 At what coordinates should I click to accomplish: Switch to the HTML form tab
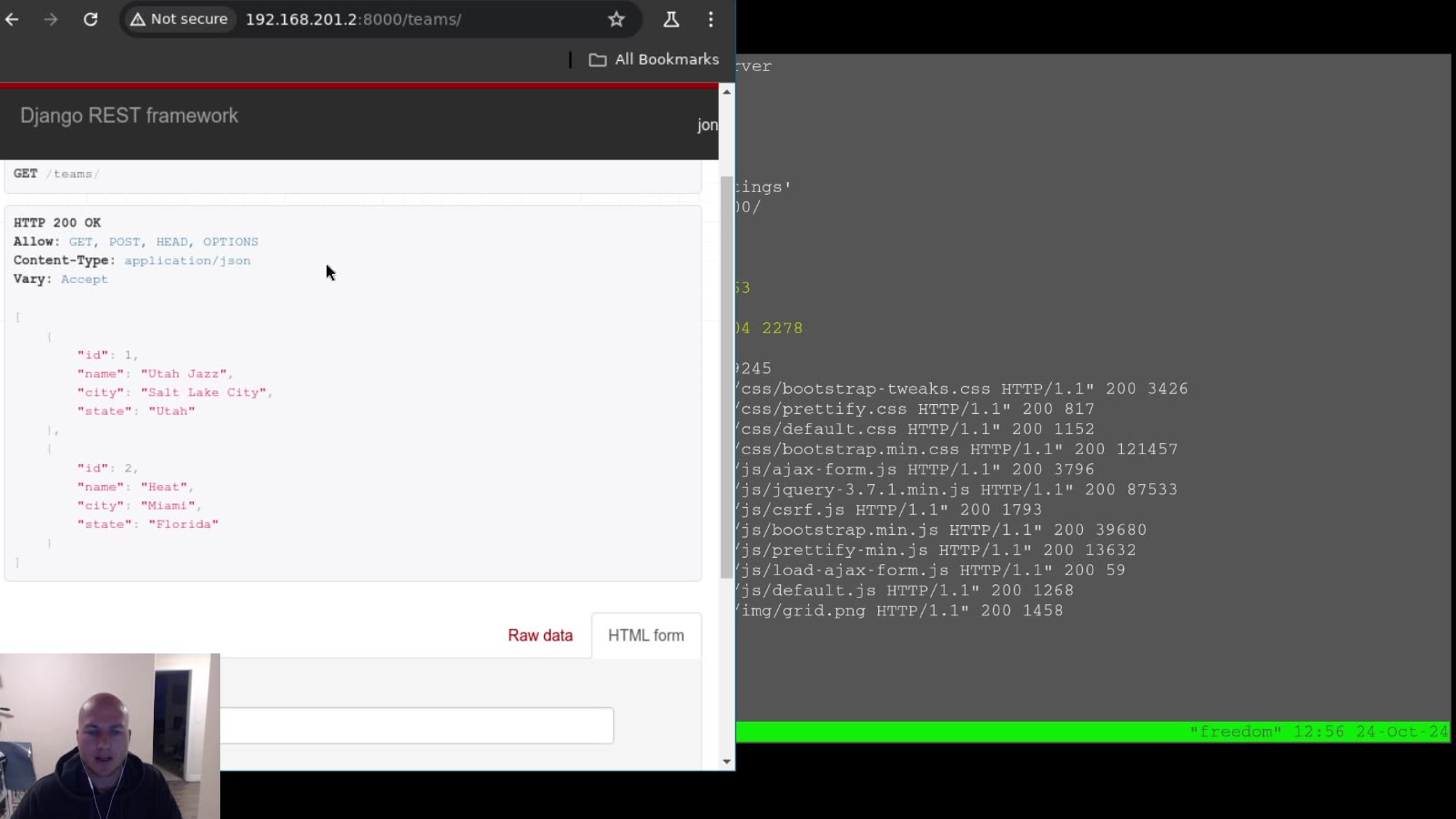coord(646,635)
